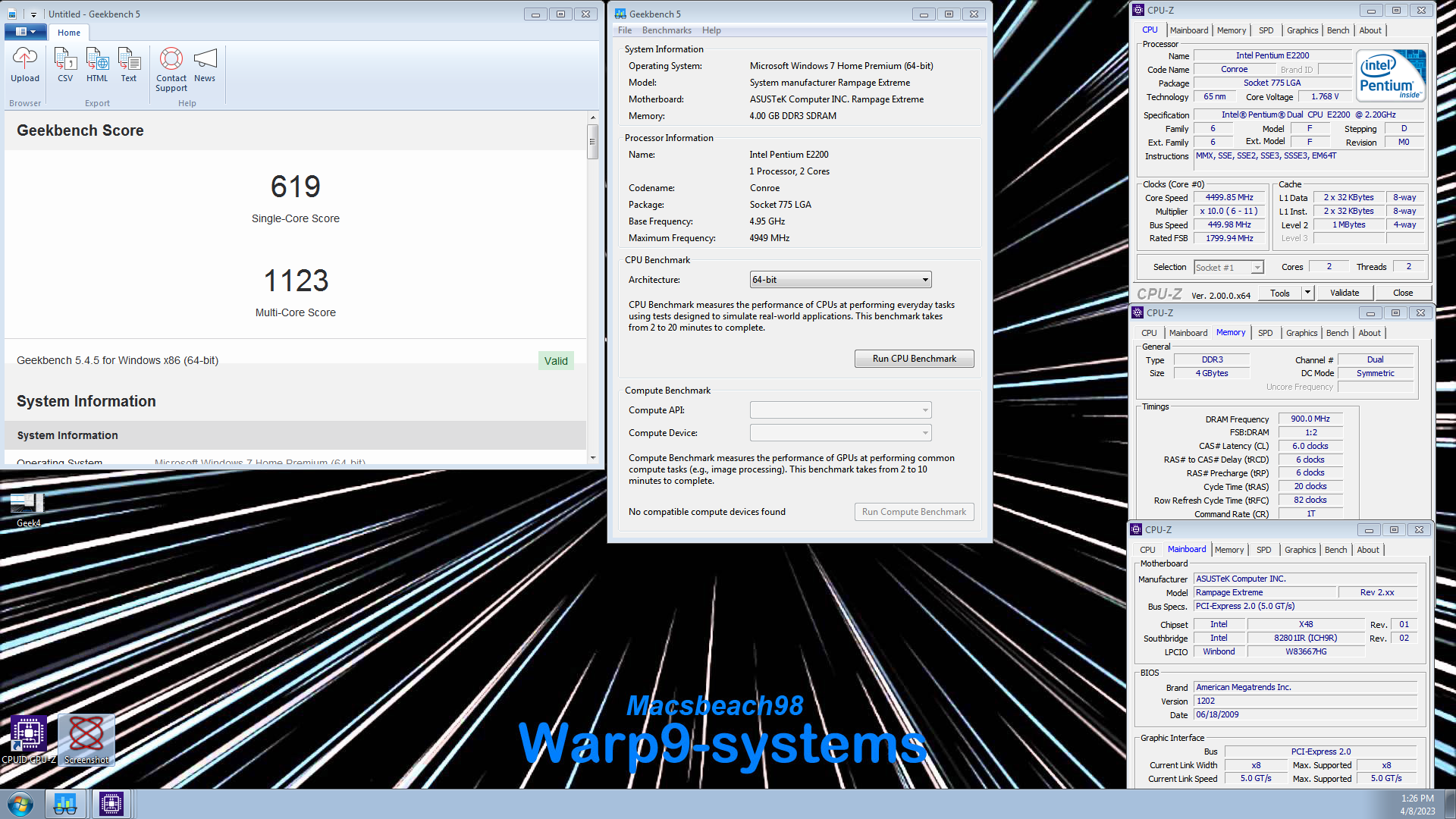Click Run Compute Benchmark button
The height and width of the screenshot is (819, 1456).
(x=914, y=512)
